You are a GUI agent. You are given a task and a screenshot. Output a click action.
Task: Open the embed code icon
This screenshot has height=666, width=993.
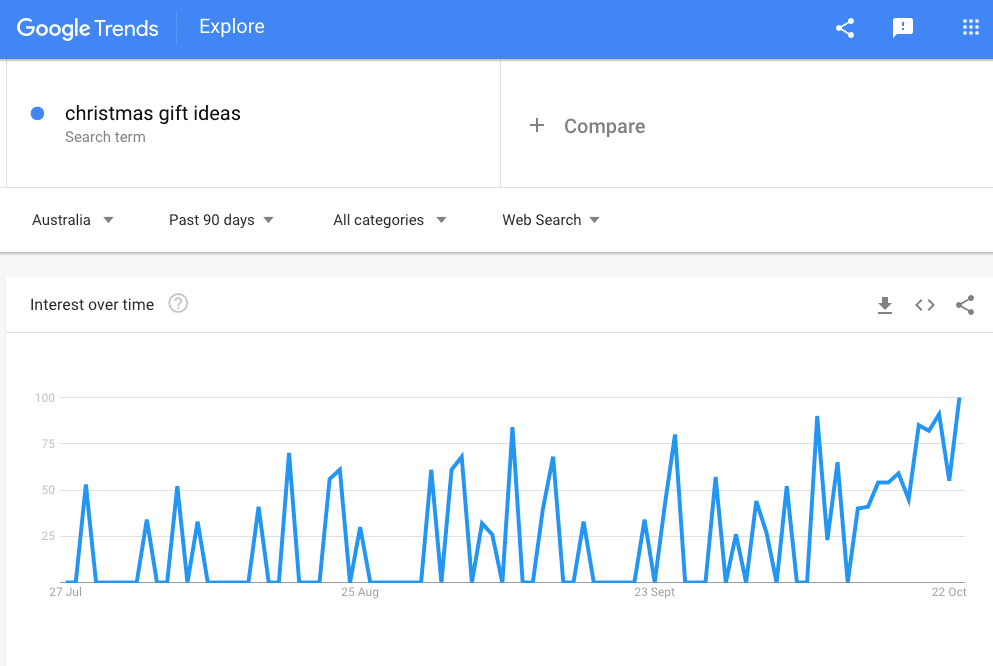(x=925, y=305)
